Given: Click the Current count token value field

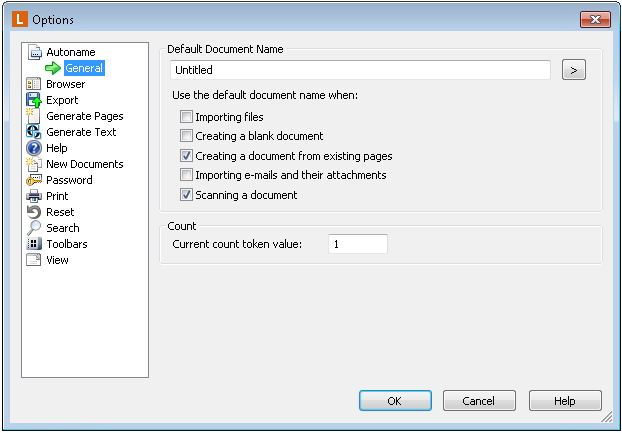Looking at the screenshot, I should (x=358, y=244).
